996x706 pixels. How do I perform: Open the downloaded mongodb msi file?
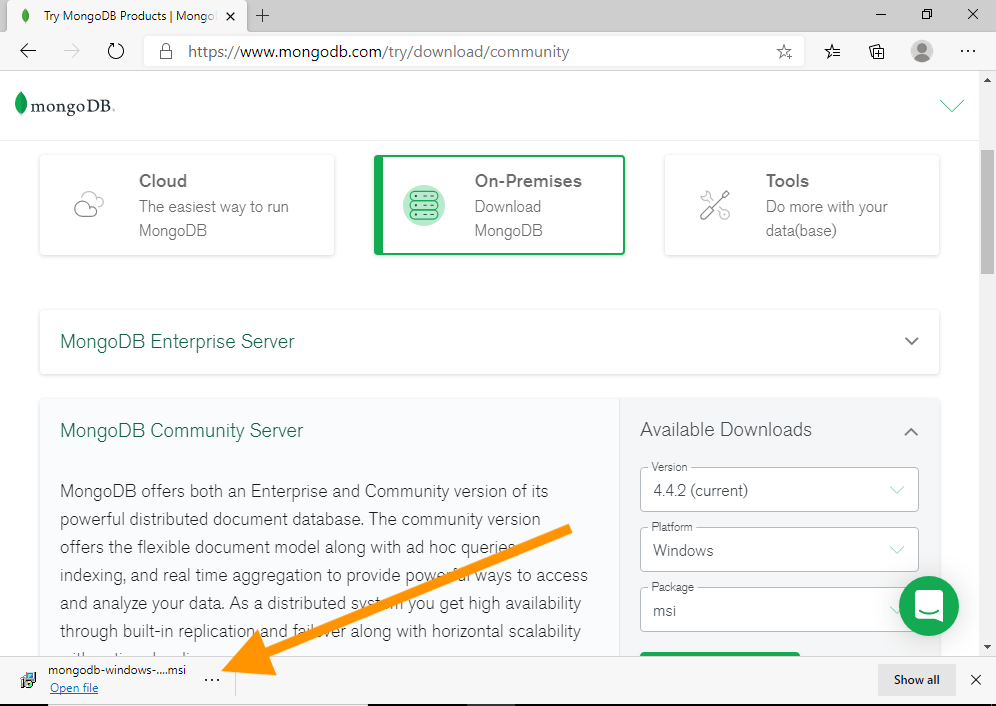pos(73,687)
